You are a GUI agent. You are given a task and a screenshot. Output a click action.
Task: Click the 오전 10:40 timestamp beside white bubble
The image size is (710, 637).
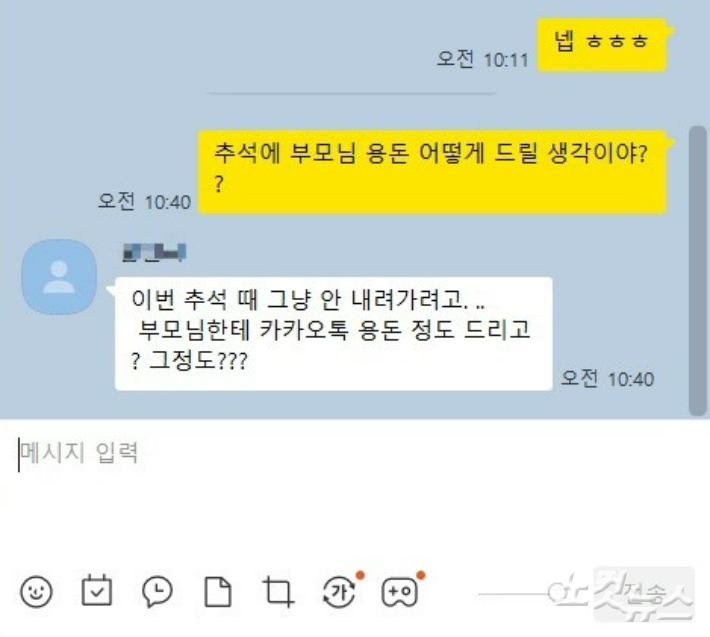[608, 378]
